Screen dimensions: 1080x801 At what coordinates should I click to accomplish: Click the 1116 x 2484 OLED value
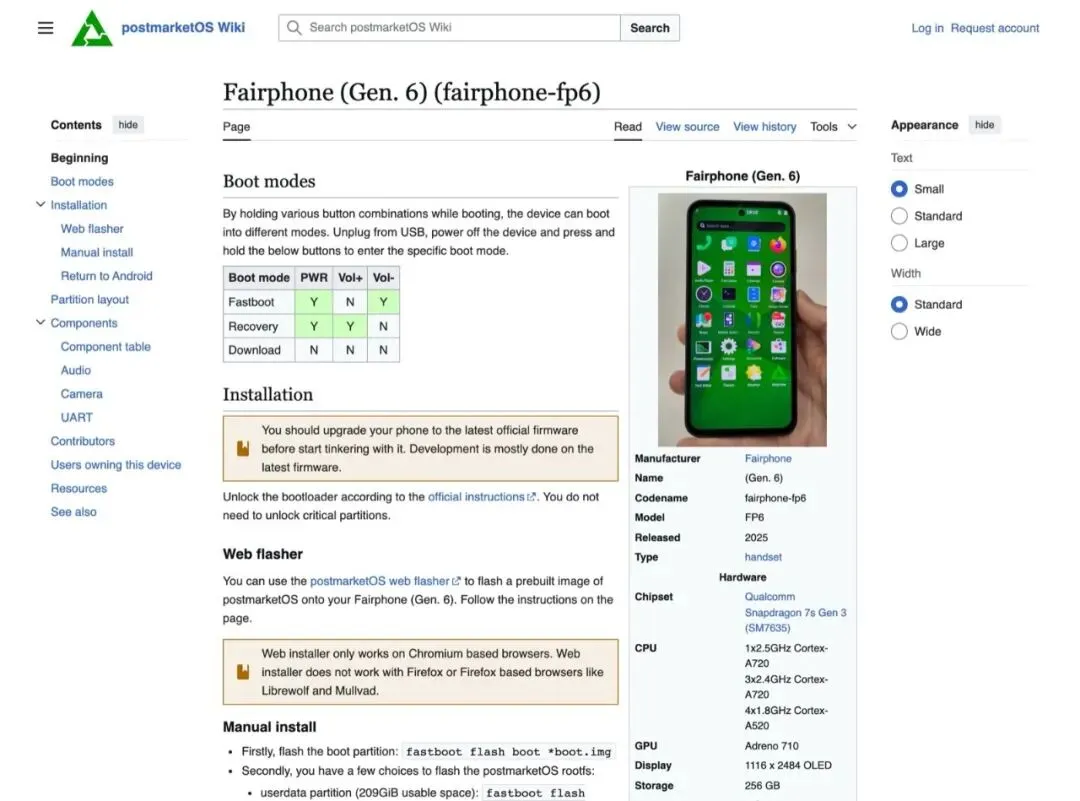point(788,765)
